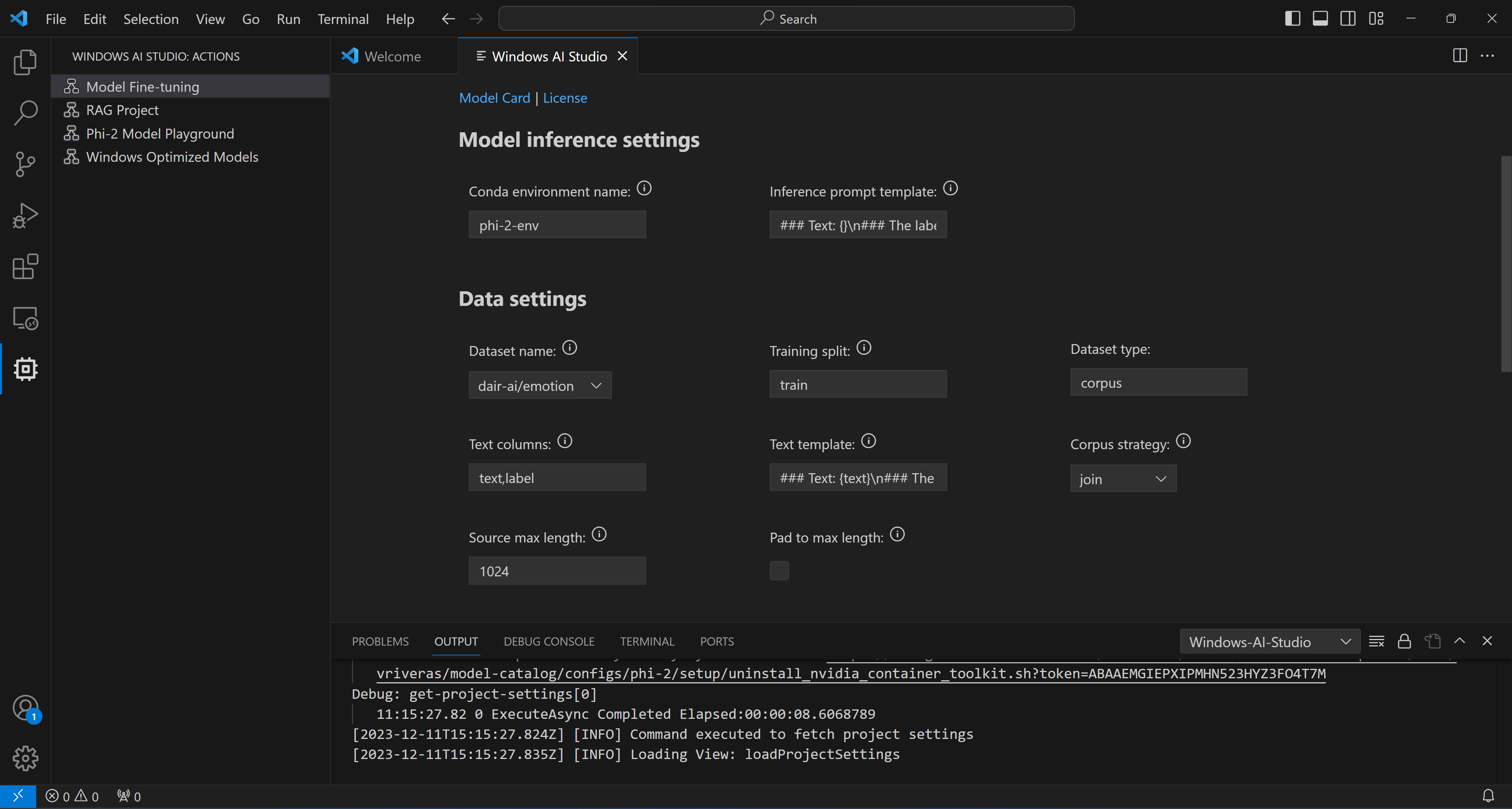This screenshot has height=809, width=1512.
Task: Select the Source max length input field
Action: (x=557, y=571)
